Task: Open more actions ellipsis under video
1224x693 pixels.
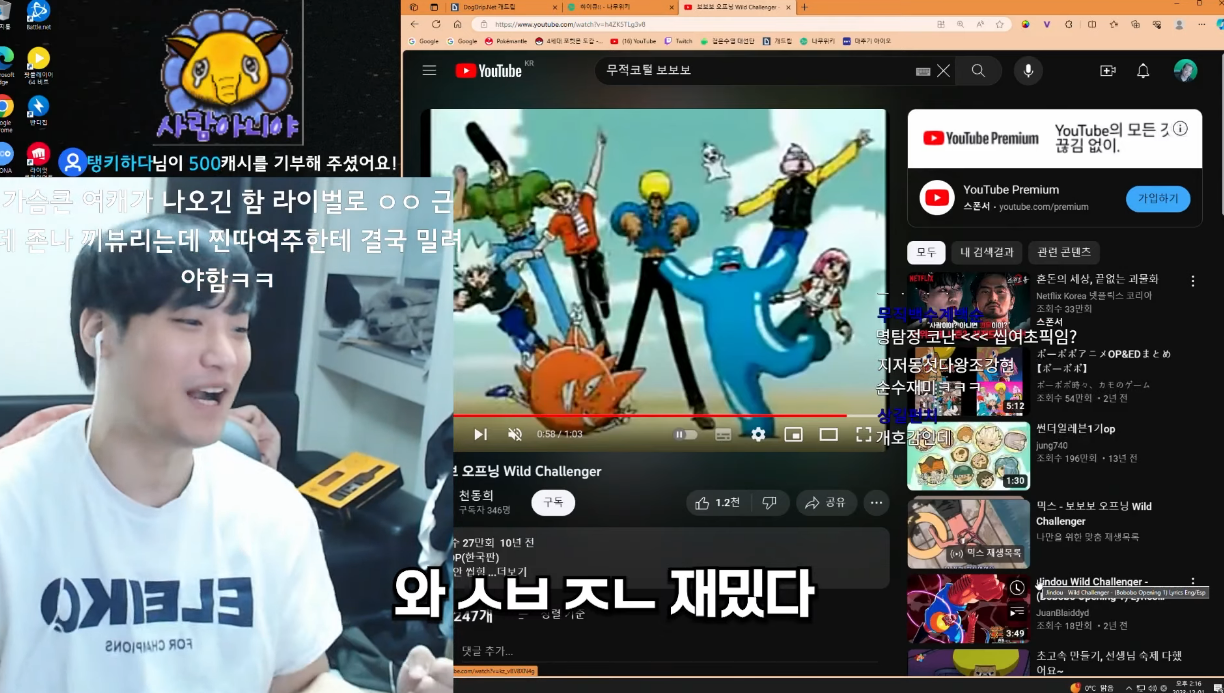Action: click(x=876, y=502)
